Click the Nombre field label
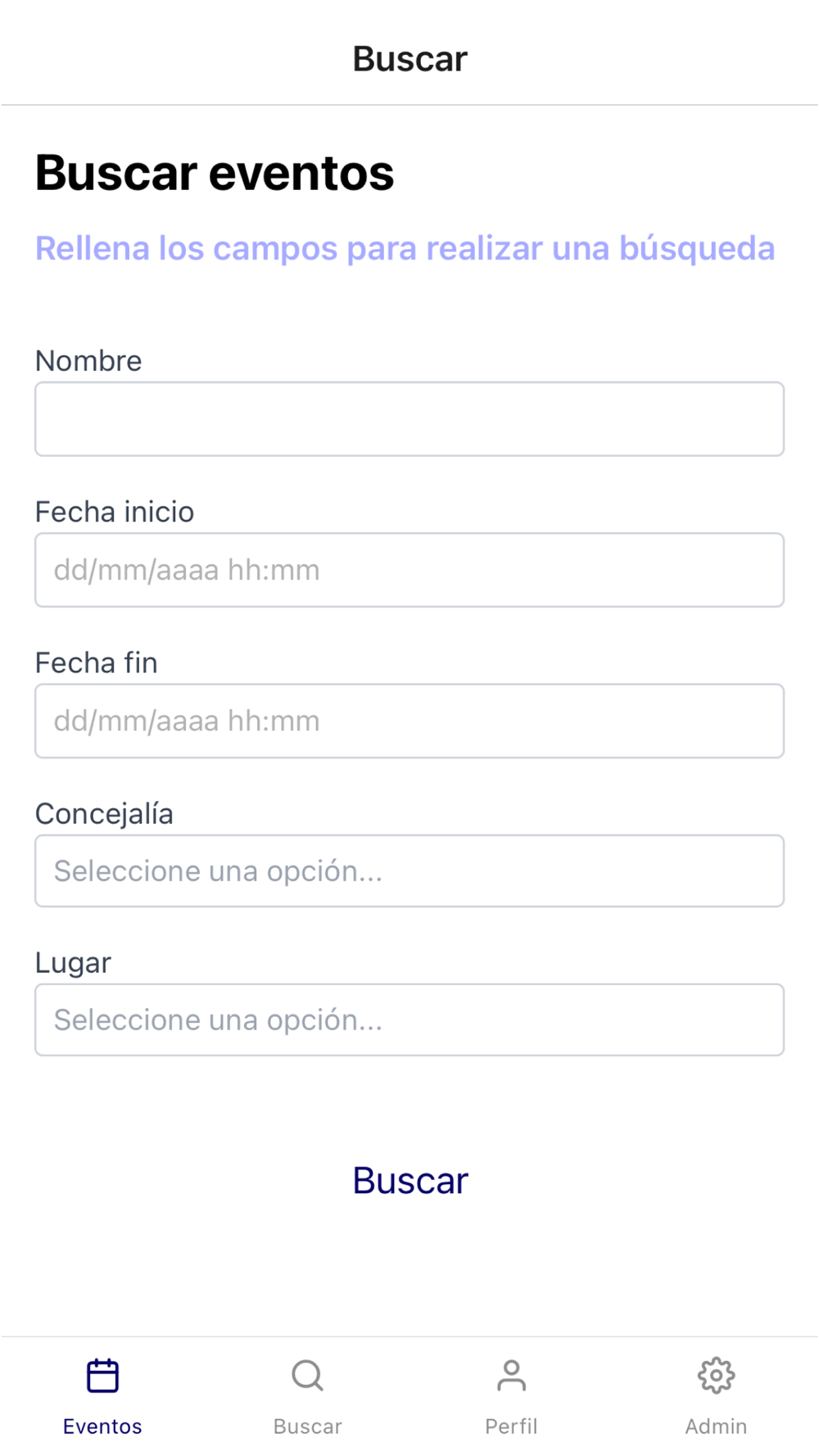The width and height of the screenshot is (819, 1456). coord(88,361)
